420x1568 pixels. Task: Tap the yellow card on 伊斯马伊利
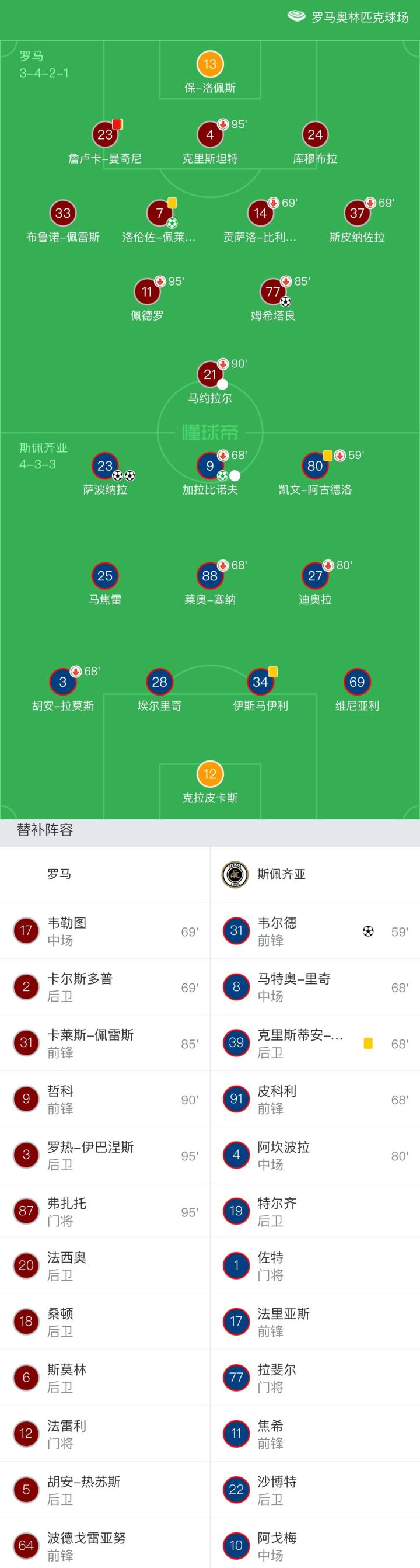[x=273, y=672]
